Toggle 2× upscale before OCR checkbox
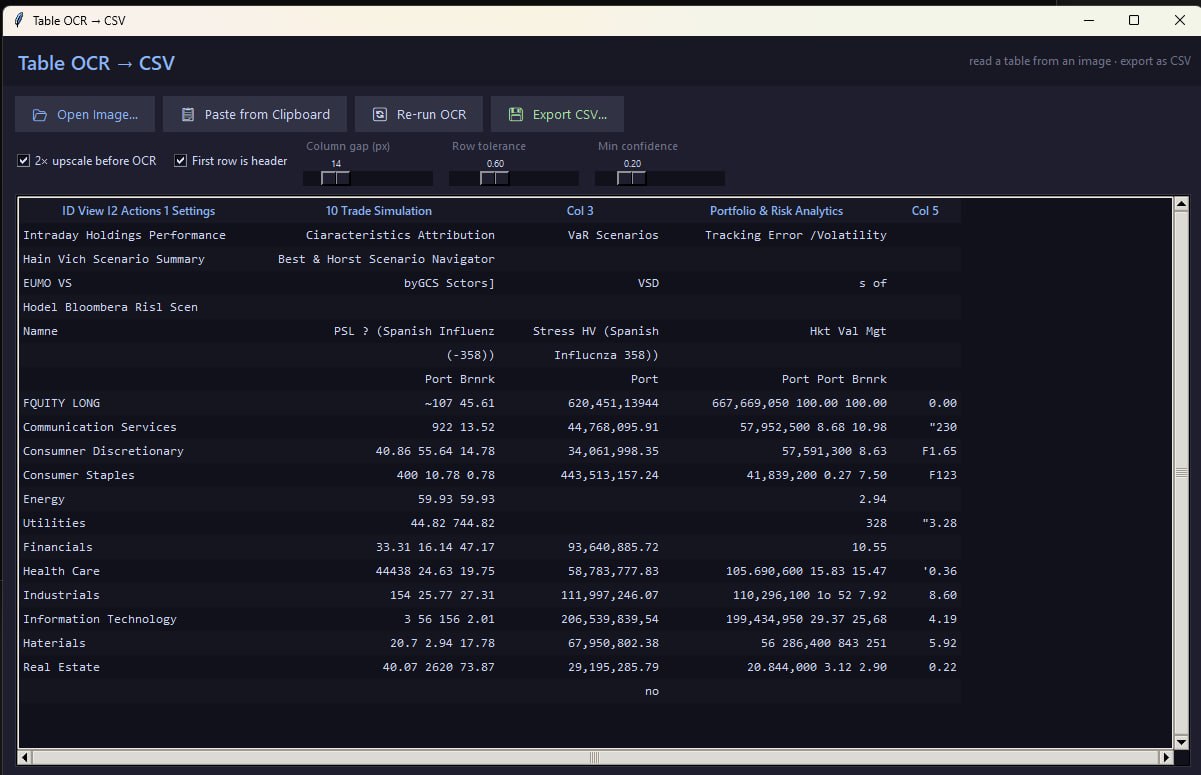Image resolution: width=1201 pixels, height=775 pixels. (24, 161)
